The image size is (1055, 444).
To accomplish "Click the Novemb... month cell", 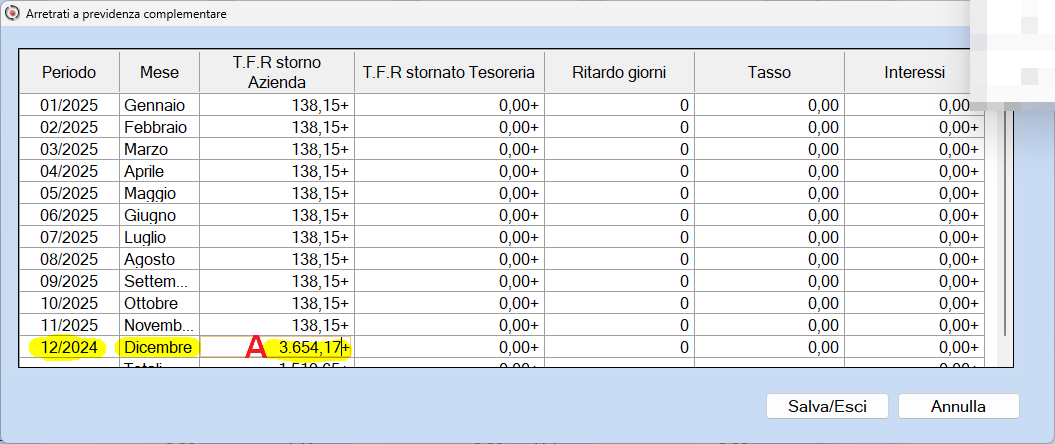I will (x=159, y=325).
